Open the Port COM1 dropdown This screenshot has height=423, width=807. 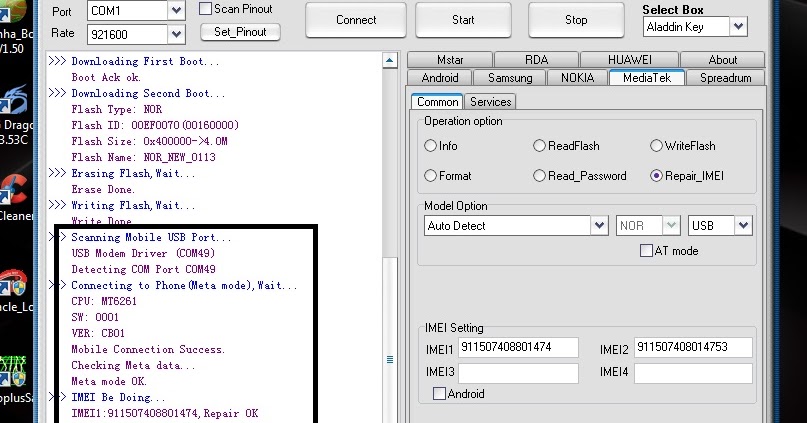point(176,10)
